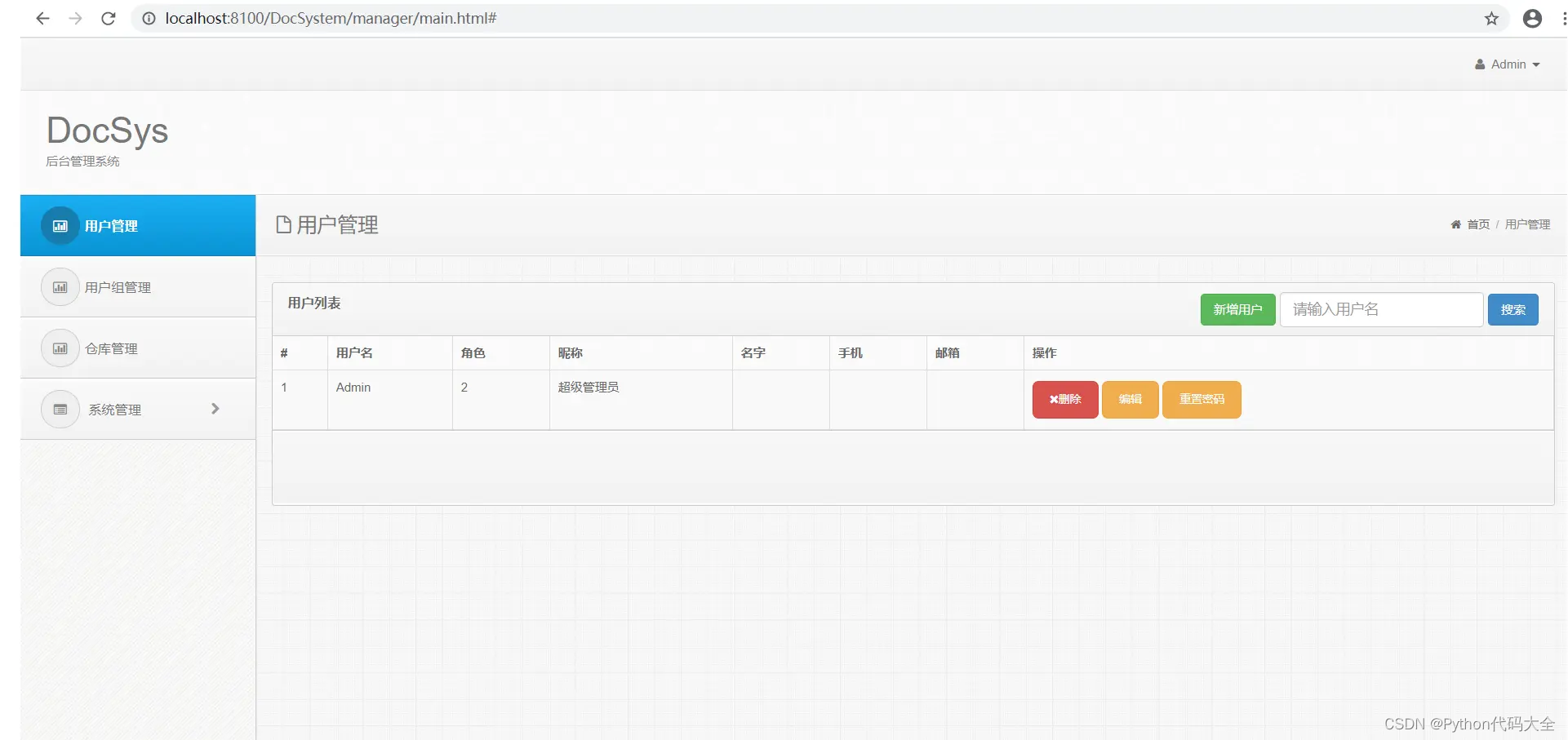Click the address bar URL

pos(331,18)
